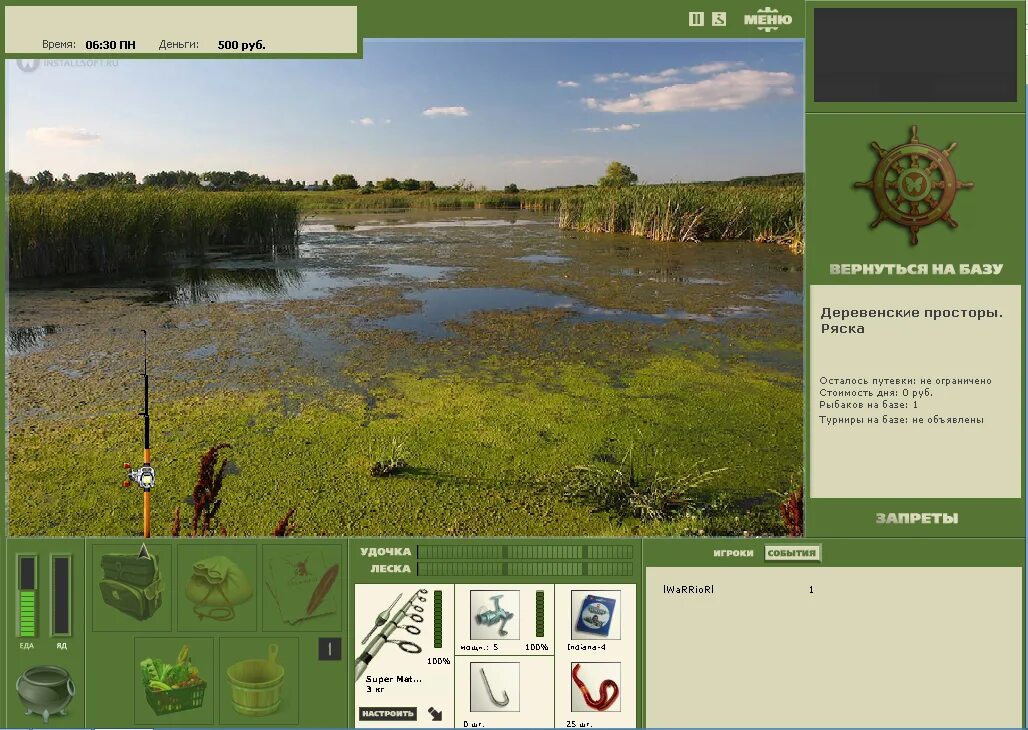This screenshot has width=1028, height=730.
Task: Open the МЕНЮ game menu
Action: click(x=768, y=19)
